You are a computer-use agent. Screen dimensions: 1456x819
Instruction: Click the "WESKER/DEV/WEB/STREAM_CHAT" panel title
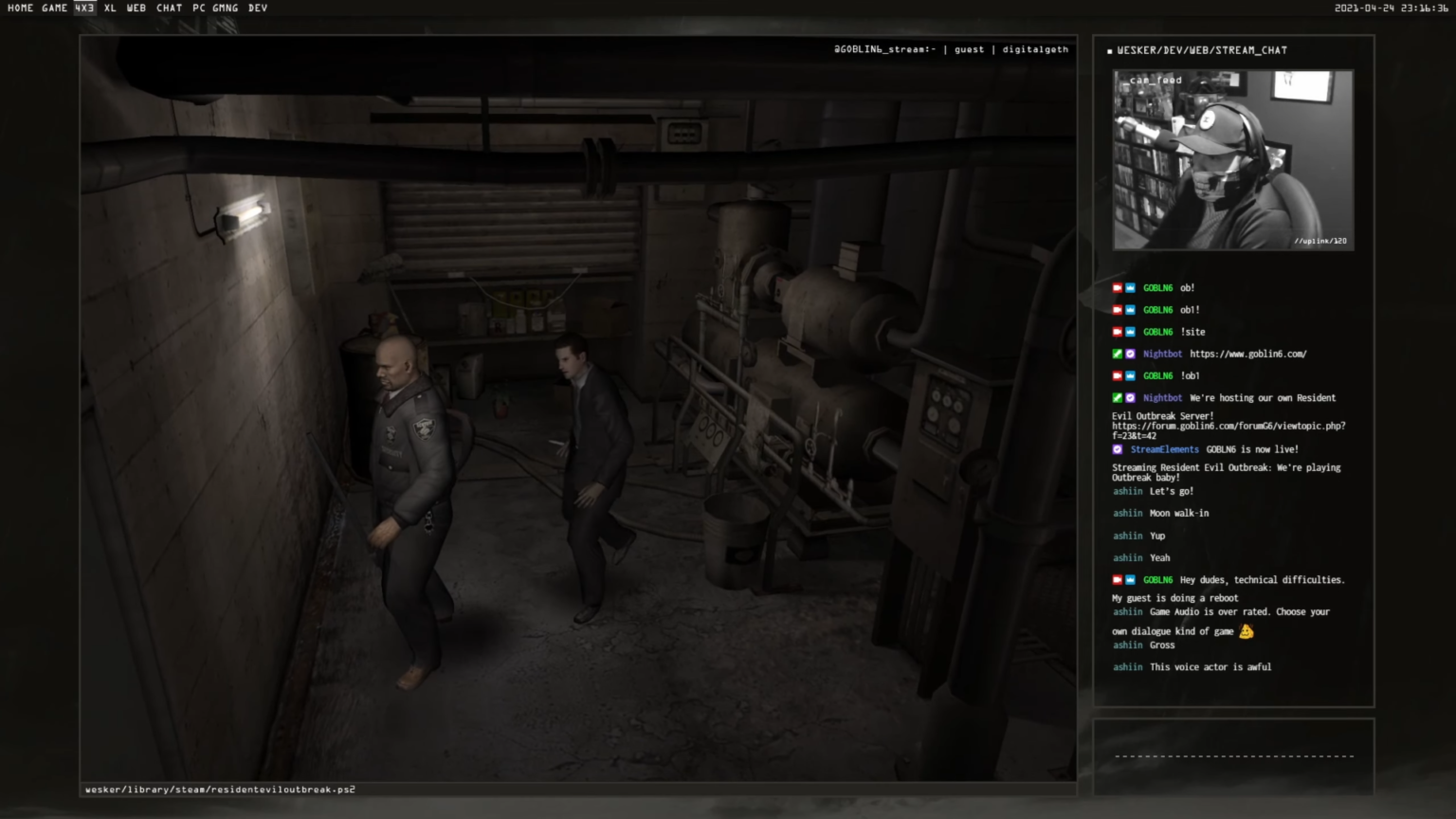click(x=1202, y=50)
